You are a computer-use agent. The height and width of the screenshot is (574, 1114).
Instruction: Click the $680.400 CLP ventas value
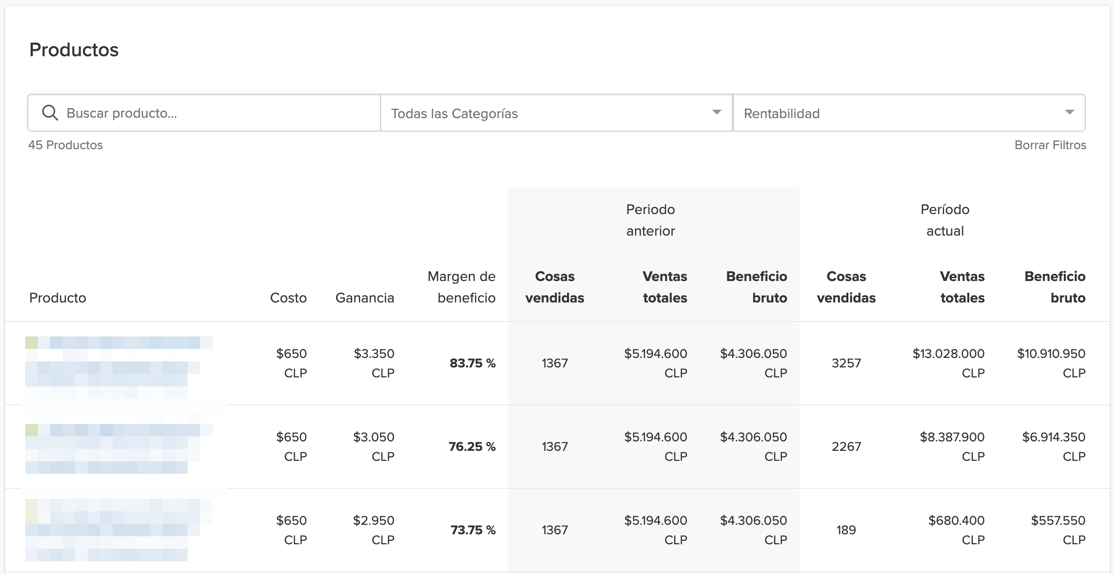click(x=956, y=530)
